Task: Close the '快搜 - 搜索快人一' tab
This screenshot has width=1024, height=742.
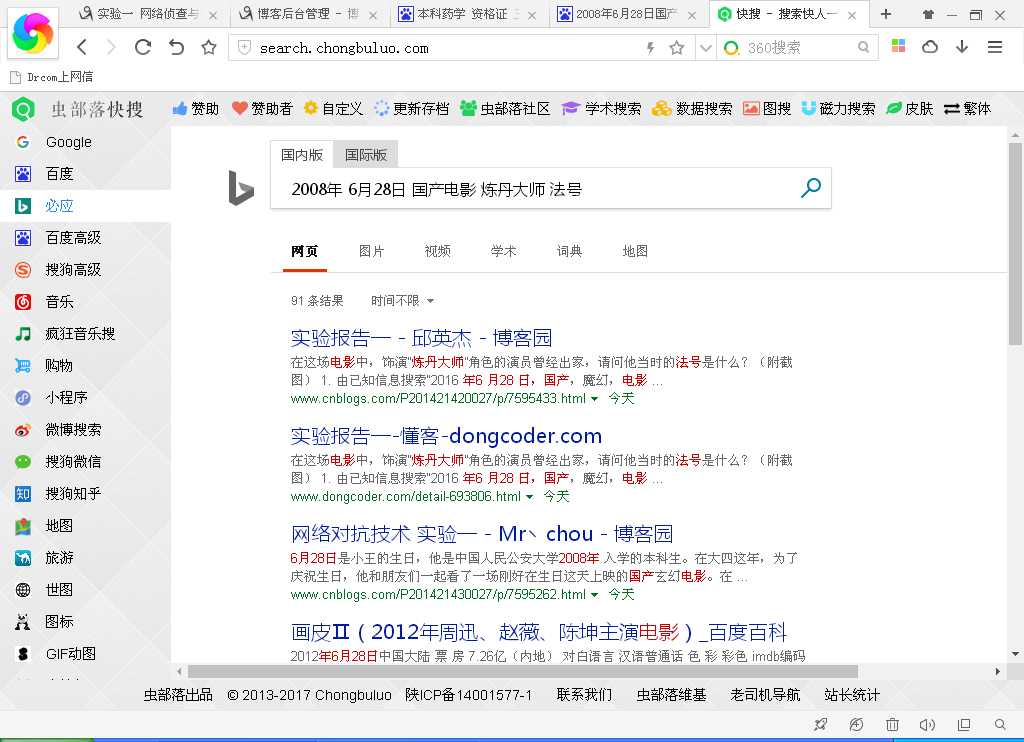Action: [852, 15]
